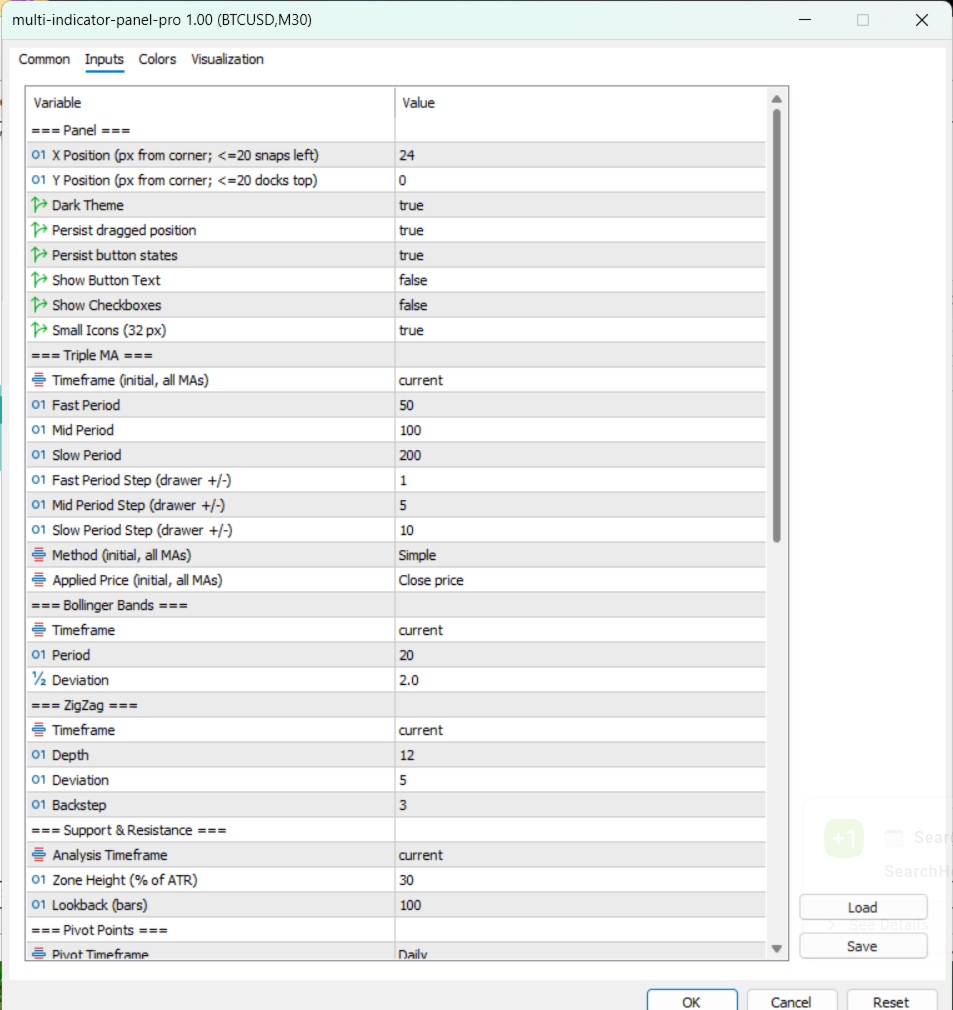
Task: Click the enum icon beside ZigZag Timeframe
Action: tap(39, 730)
